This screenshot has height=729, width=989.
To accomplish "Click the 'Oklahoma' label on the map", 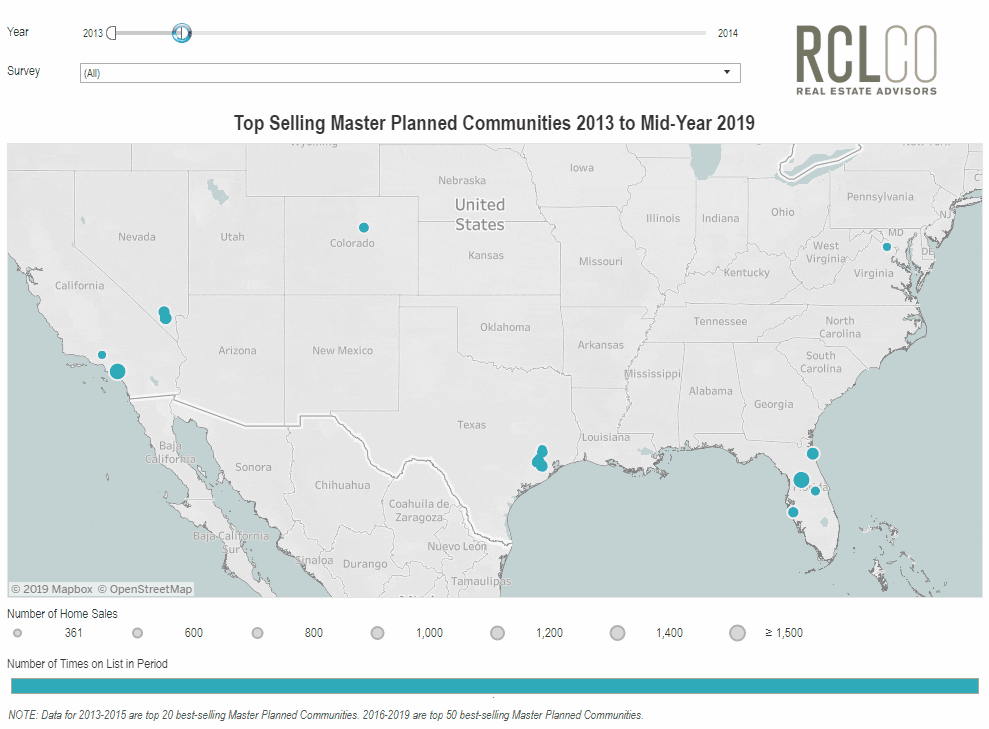I will click(505, 327).
